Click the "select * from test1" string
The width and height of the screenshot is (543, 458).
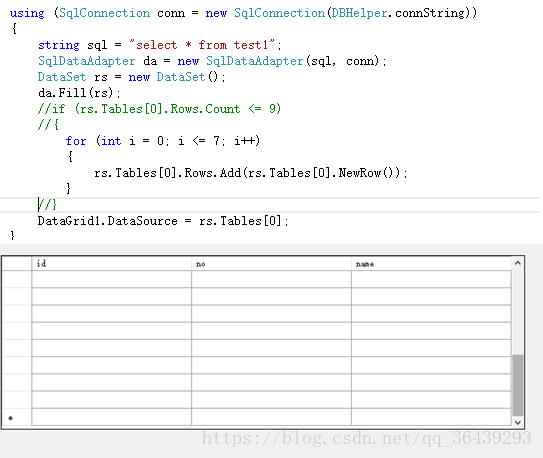(202, 45)
